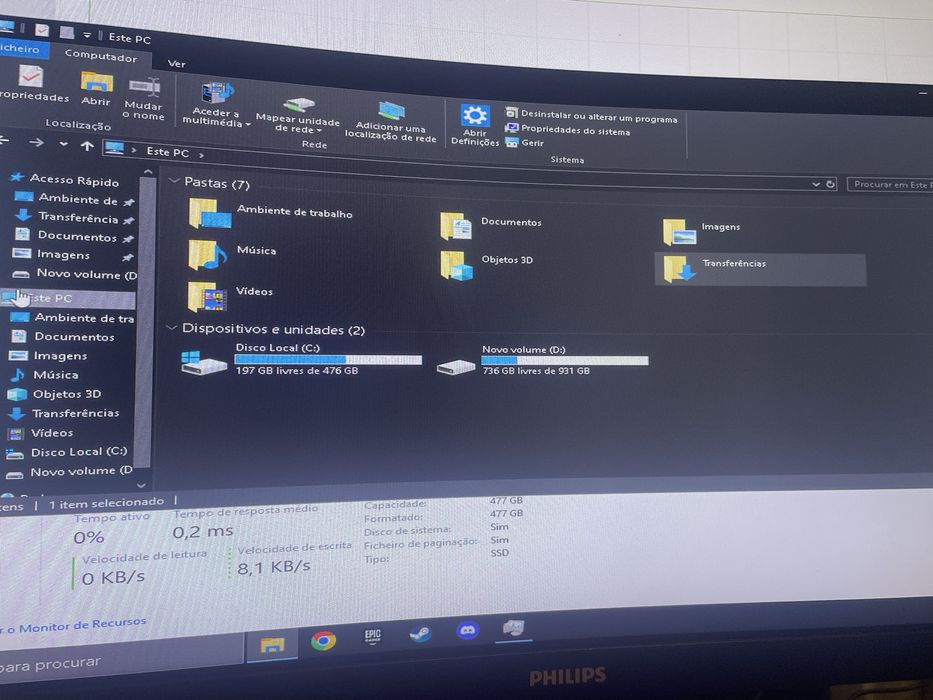Collapse Dispositivos e unidades group
This screenshot has width=933, height=700.
pos(171,327)
